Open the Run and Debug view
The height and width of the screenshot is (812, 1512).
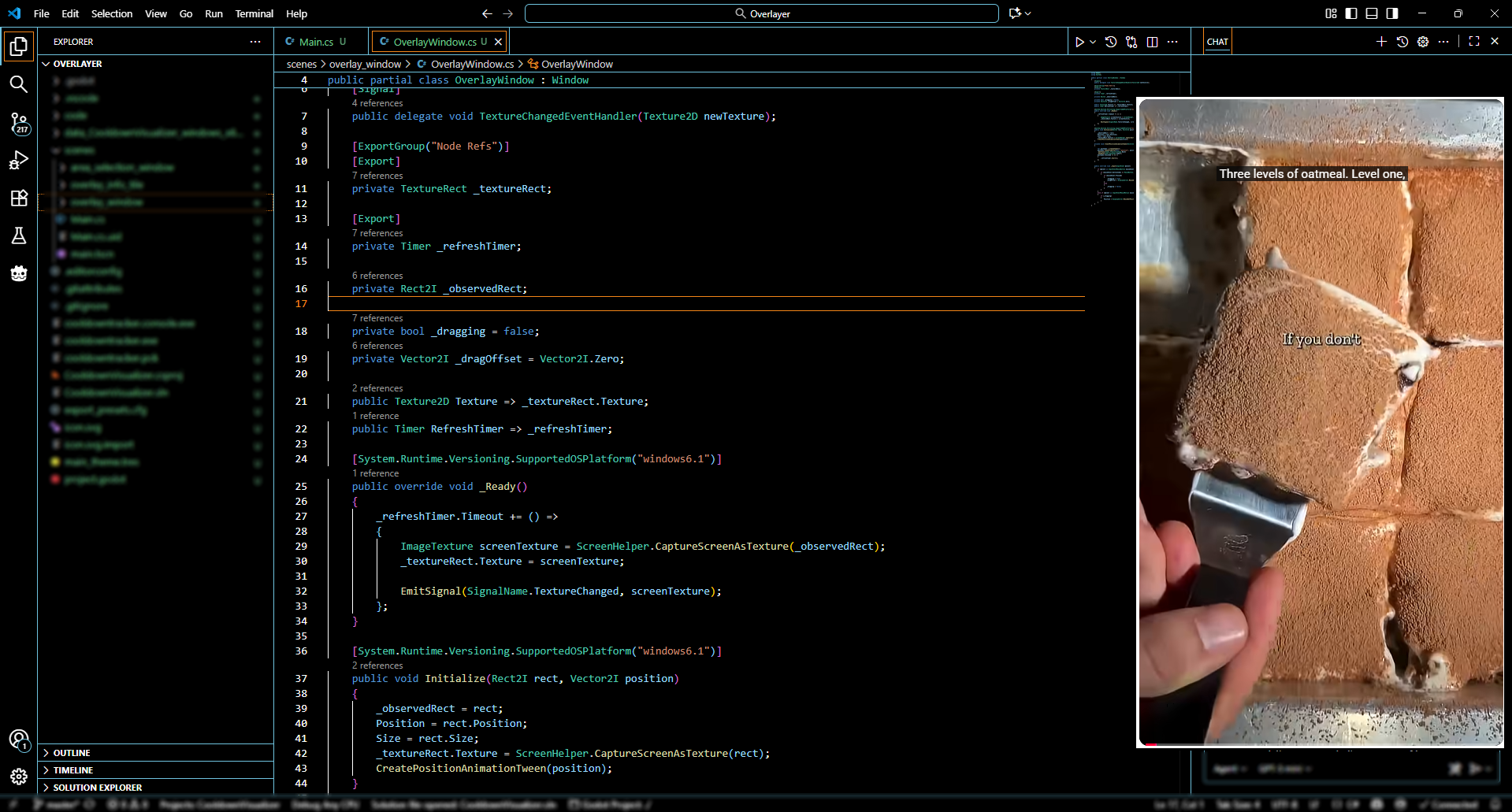tap(19, 161)
